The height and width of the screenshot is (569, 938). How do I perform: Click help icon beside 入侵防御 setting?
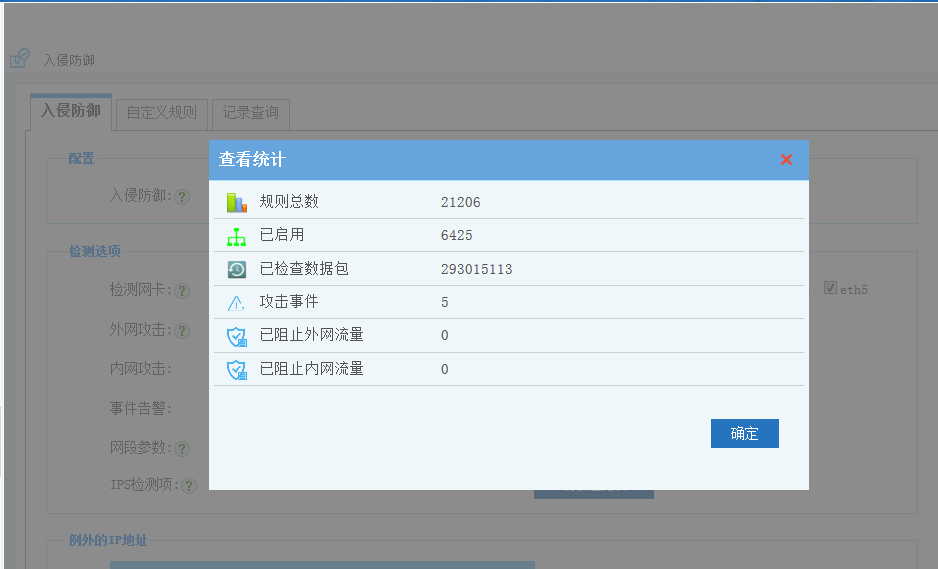coord(182,197)
